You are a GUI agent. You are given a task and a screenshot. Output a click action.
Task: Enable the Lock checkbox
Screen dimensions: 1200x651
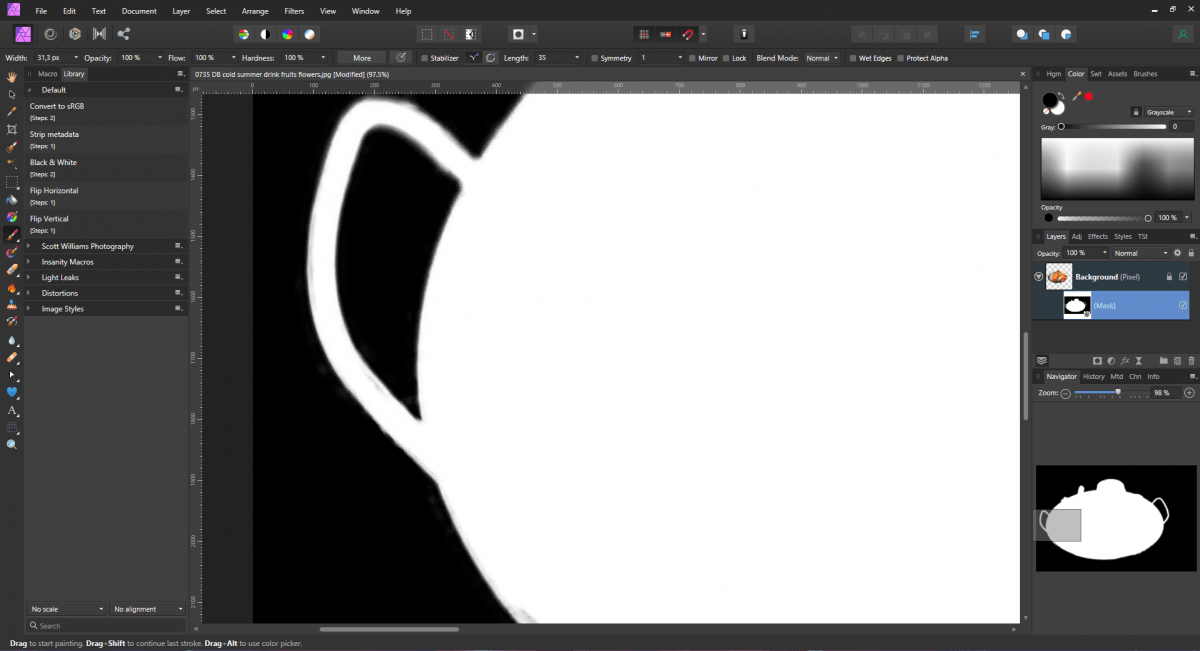726,58
